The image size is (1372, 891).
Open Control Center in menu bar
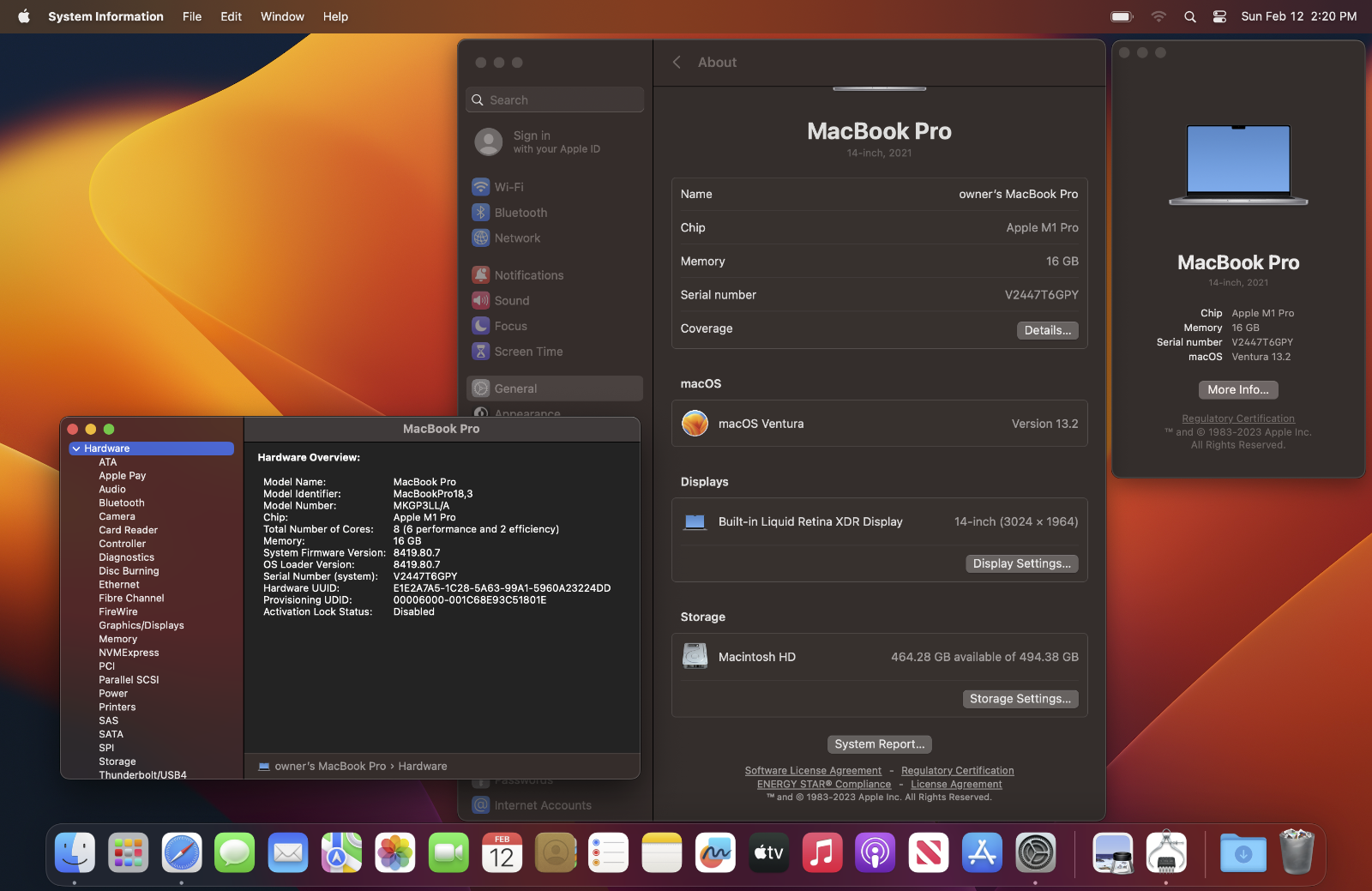point(1219,16)
